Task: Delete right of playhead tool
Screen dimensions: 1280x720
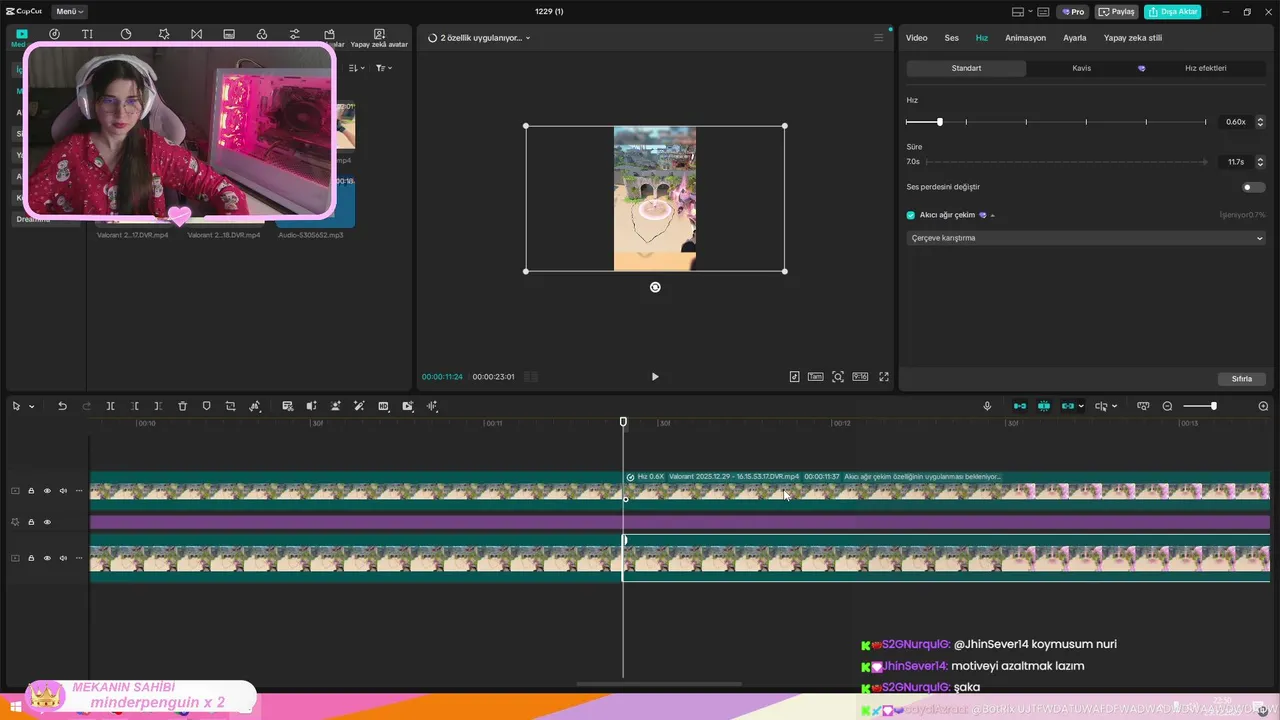Action: click(158, 406)
